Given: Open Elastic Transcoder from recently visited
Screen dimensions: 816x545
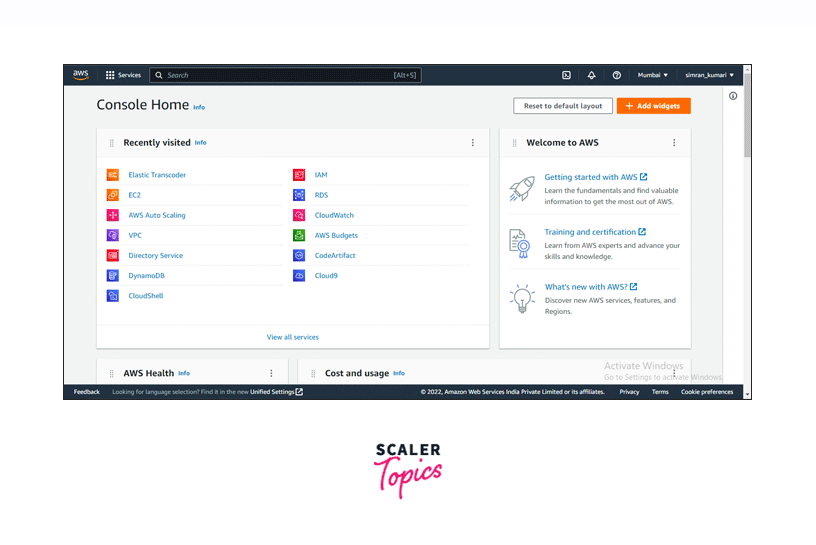Looking at the screenshot, I should (157, 175).
